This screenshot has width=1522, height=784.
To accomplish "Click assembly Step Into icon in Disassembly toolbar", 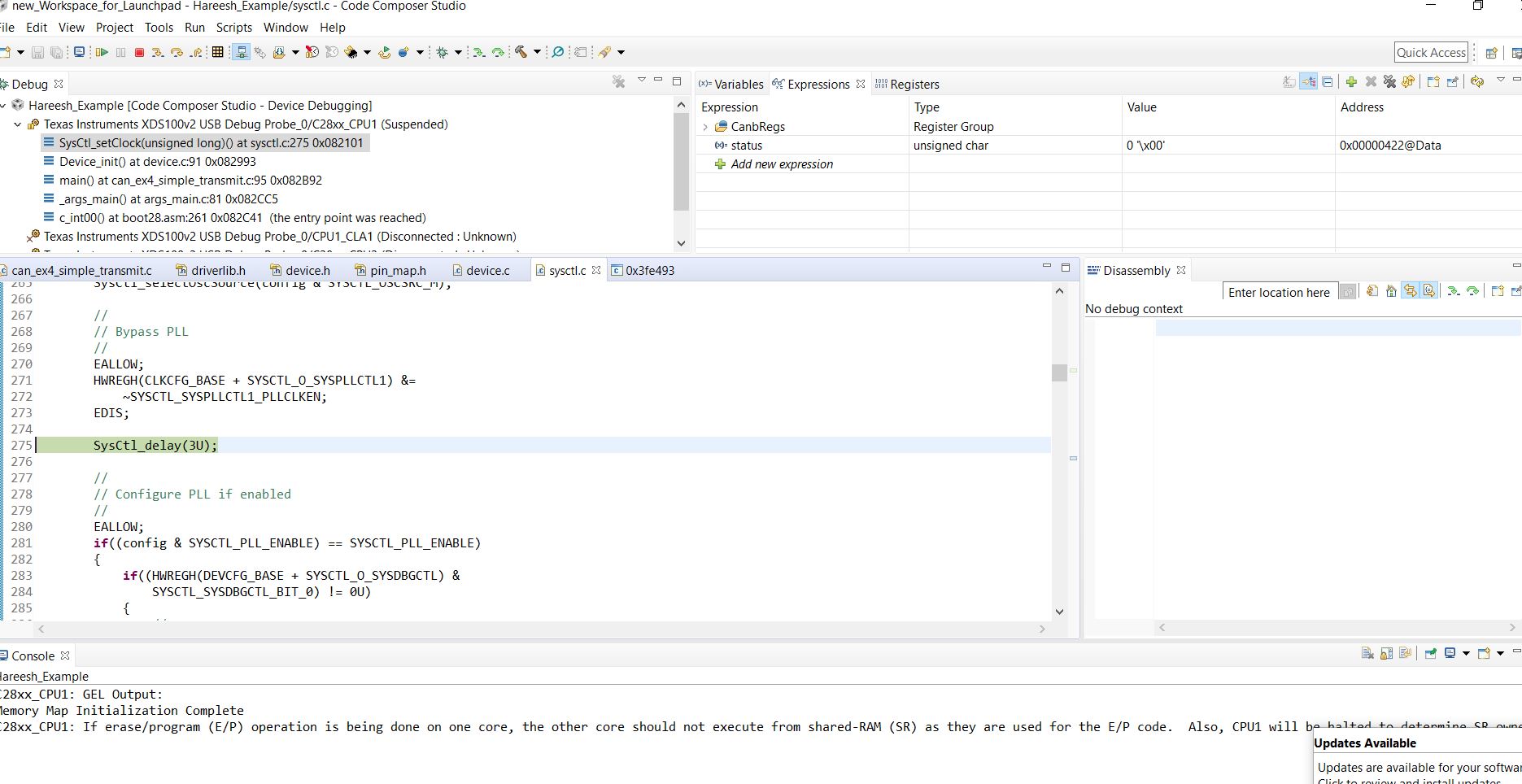I will (x=1454, y=291).
